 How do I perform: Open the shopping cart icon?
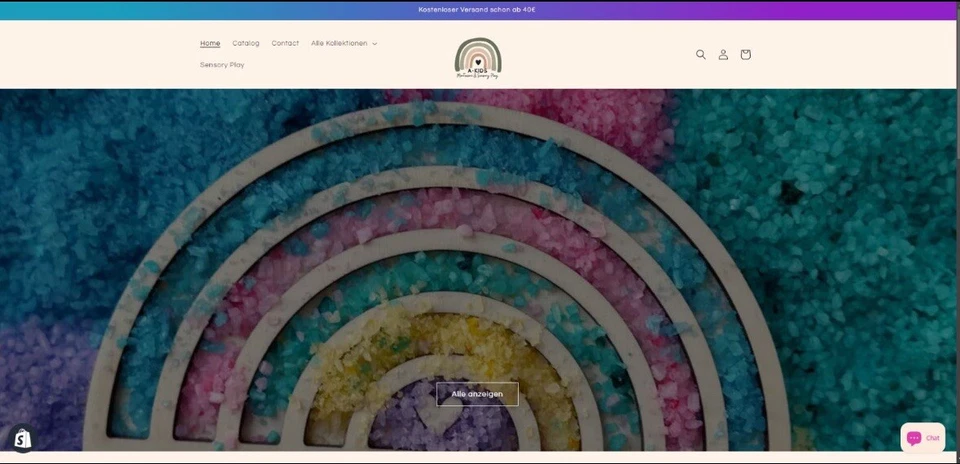pos(745,54)
